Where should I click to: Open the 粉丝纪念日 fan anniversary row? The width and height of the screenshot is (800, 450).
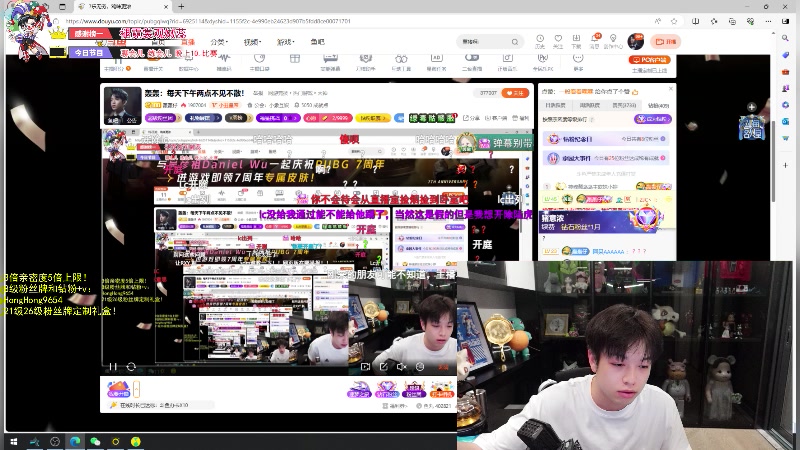point(606,139)
